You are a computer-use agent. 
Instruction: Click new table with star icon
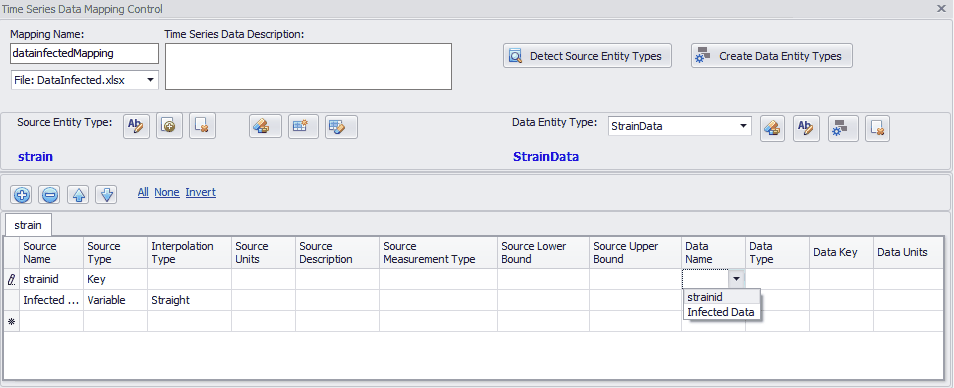[x=303, y=126]
